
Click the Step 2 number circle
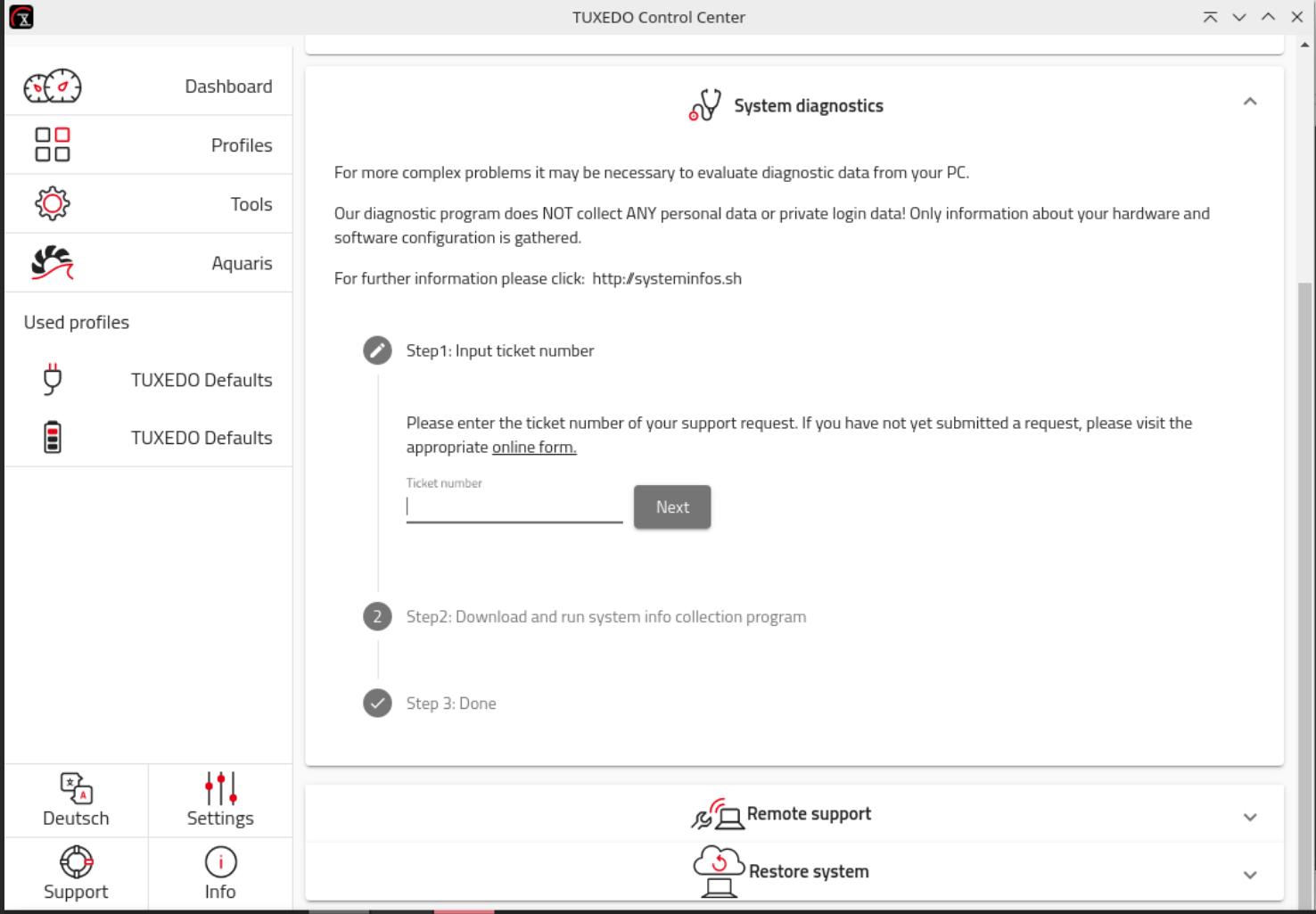pyautogui.click(x=377, y=616)
